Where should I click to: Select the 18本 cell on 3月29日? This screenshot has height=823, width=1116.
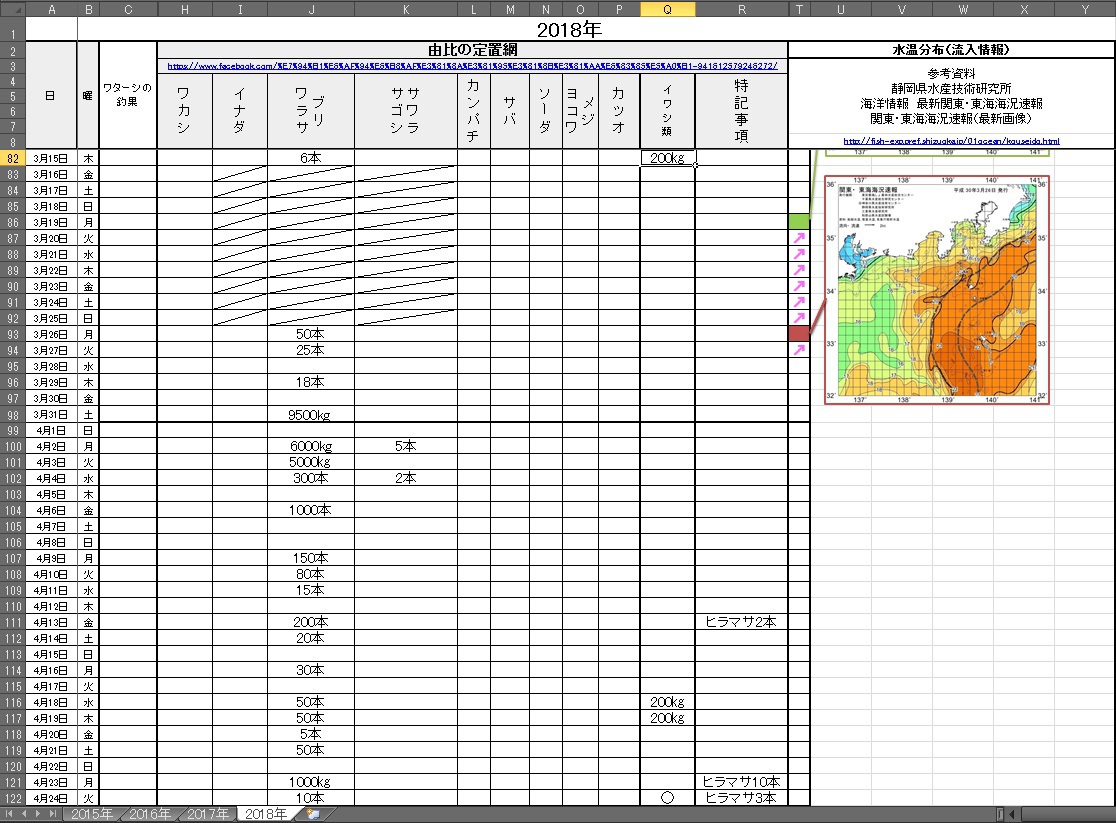tap(311, 382)
